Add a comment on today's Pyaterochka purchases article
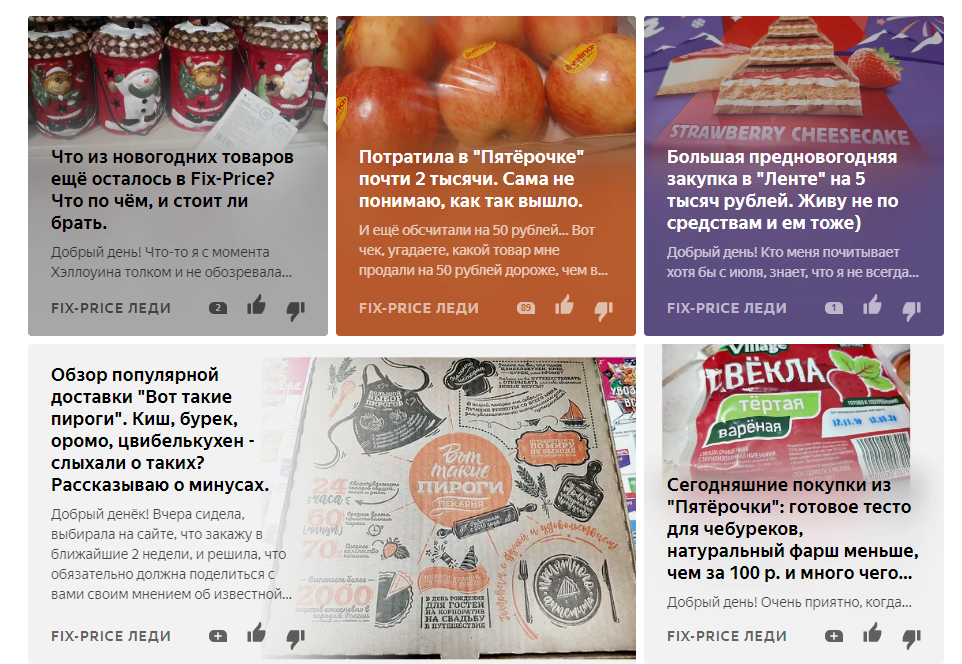This screenshot has width=962, height=664. 834,636
